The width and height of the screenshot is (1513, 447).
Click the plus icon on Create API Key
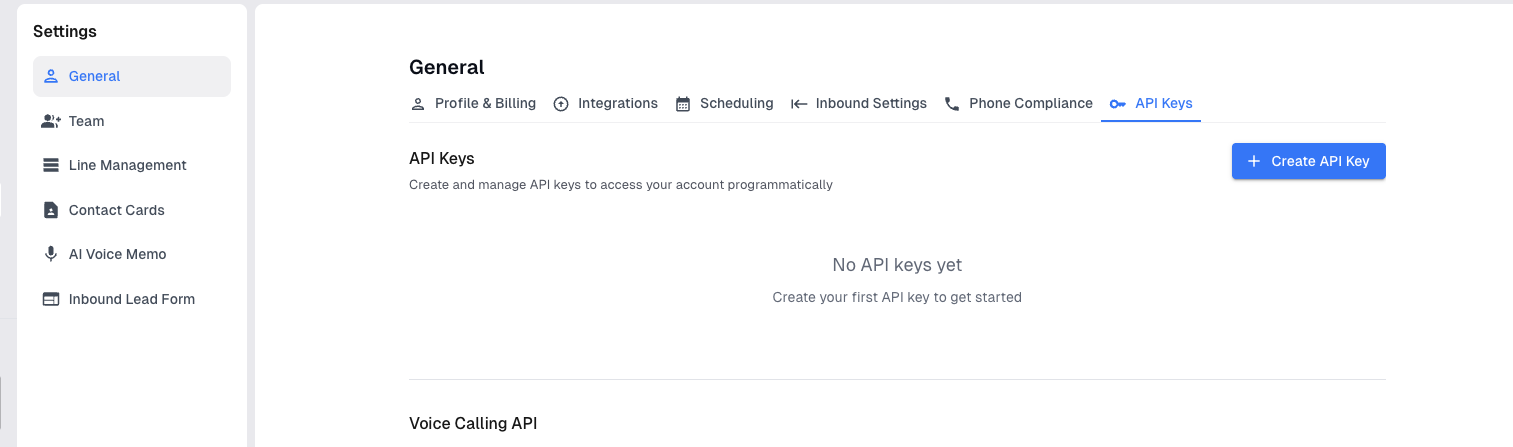(x=1254, y=161)
